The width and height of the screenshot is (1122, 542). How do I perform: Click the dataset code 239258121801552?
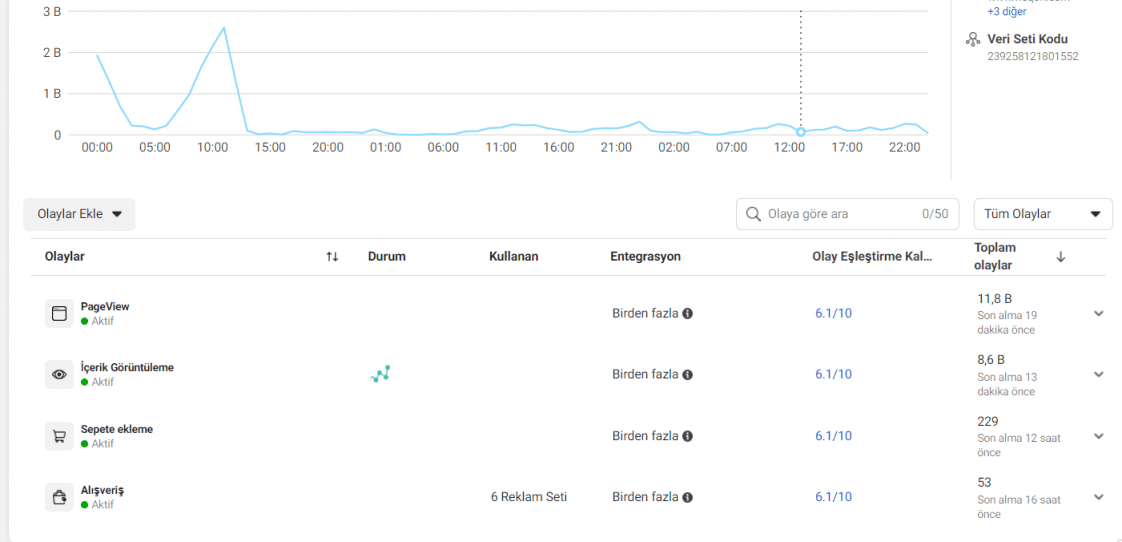1033,56
